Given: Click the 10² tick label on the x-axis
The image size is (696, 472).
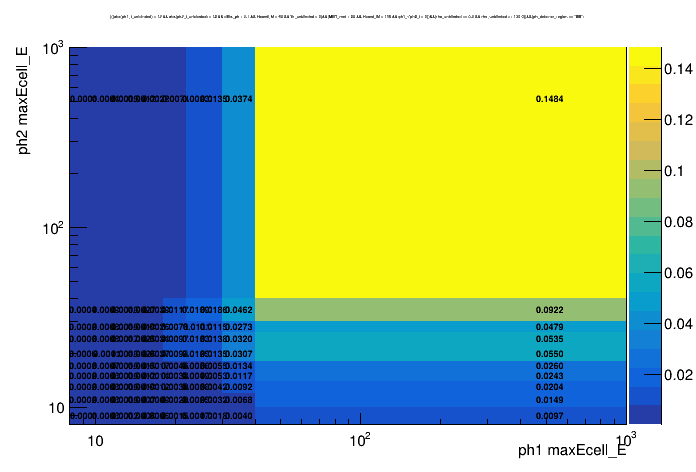Looking at the screenshot, I should (360, 441).
